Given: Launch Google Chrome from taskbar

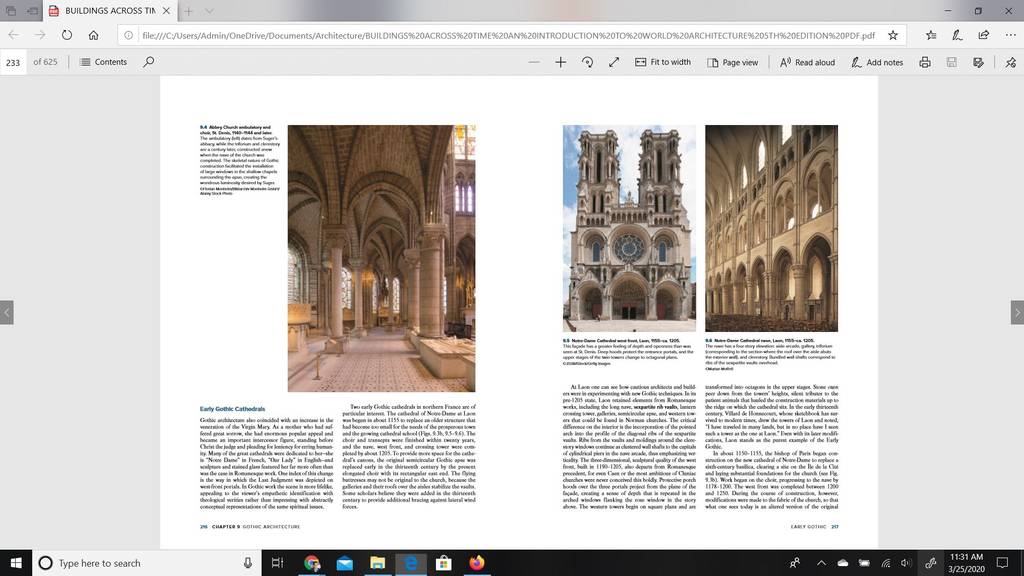Looking at the screenshot, I should (312, 563).
